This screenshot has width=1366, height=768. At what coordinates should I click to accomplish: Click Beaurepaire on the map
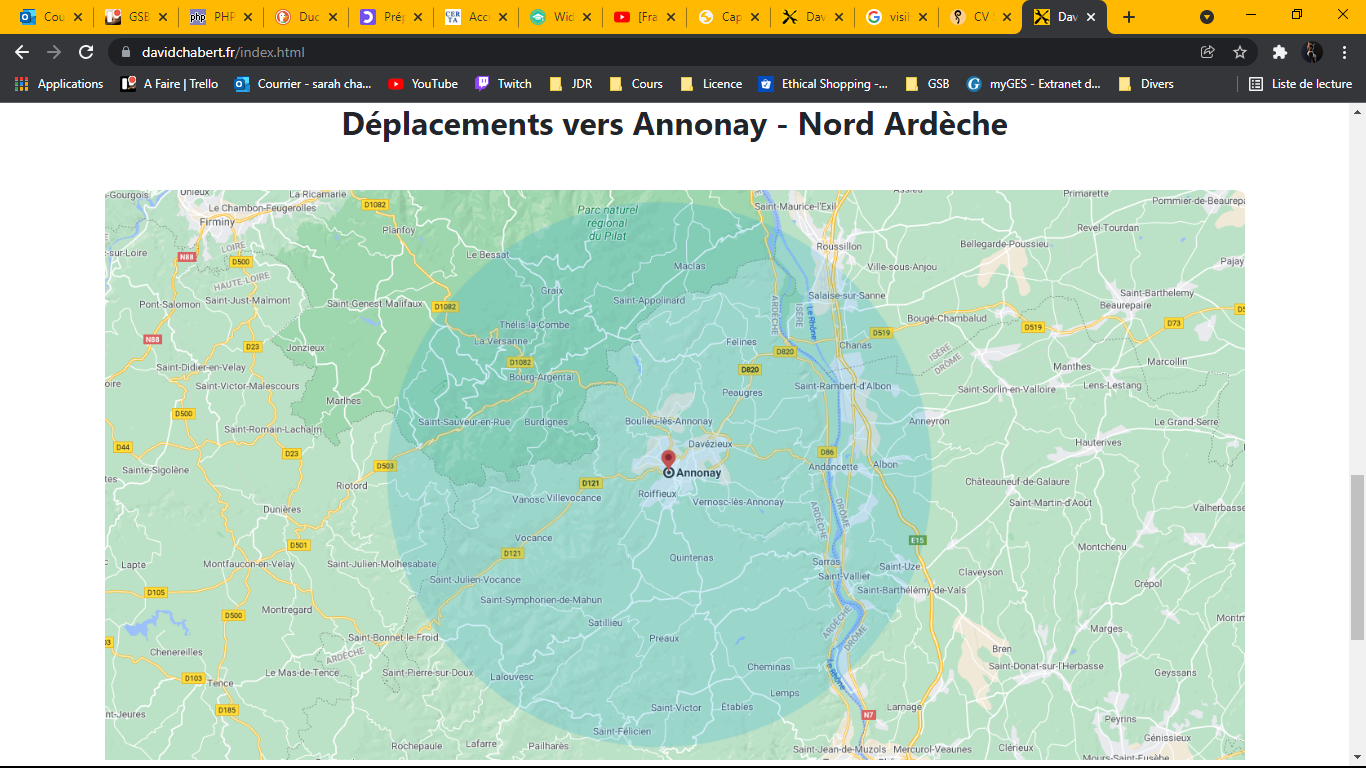point(1126,305)
